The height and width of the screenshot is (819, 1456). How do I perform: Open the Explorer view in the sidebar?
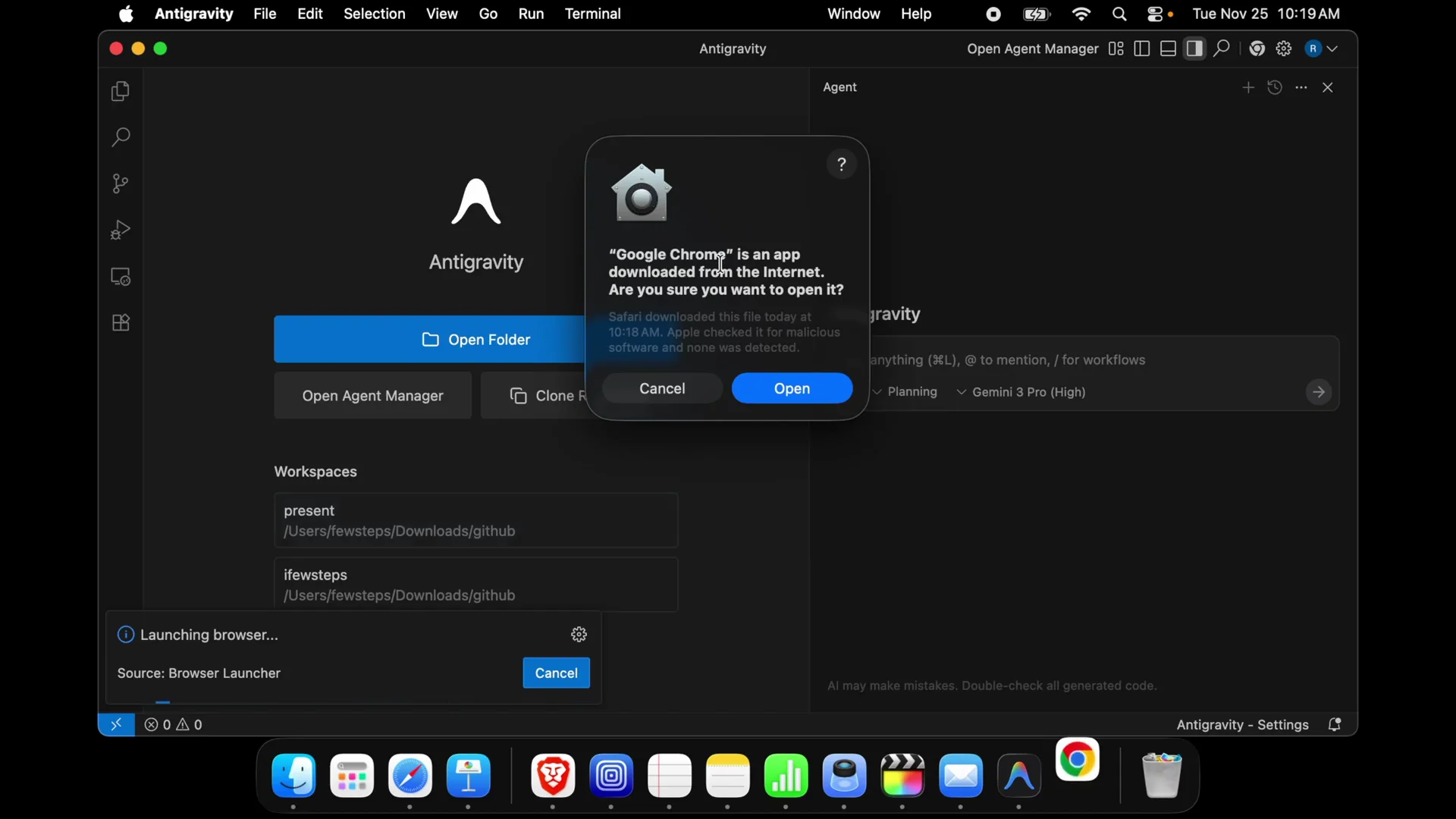120,91
